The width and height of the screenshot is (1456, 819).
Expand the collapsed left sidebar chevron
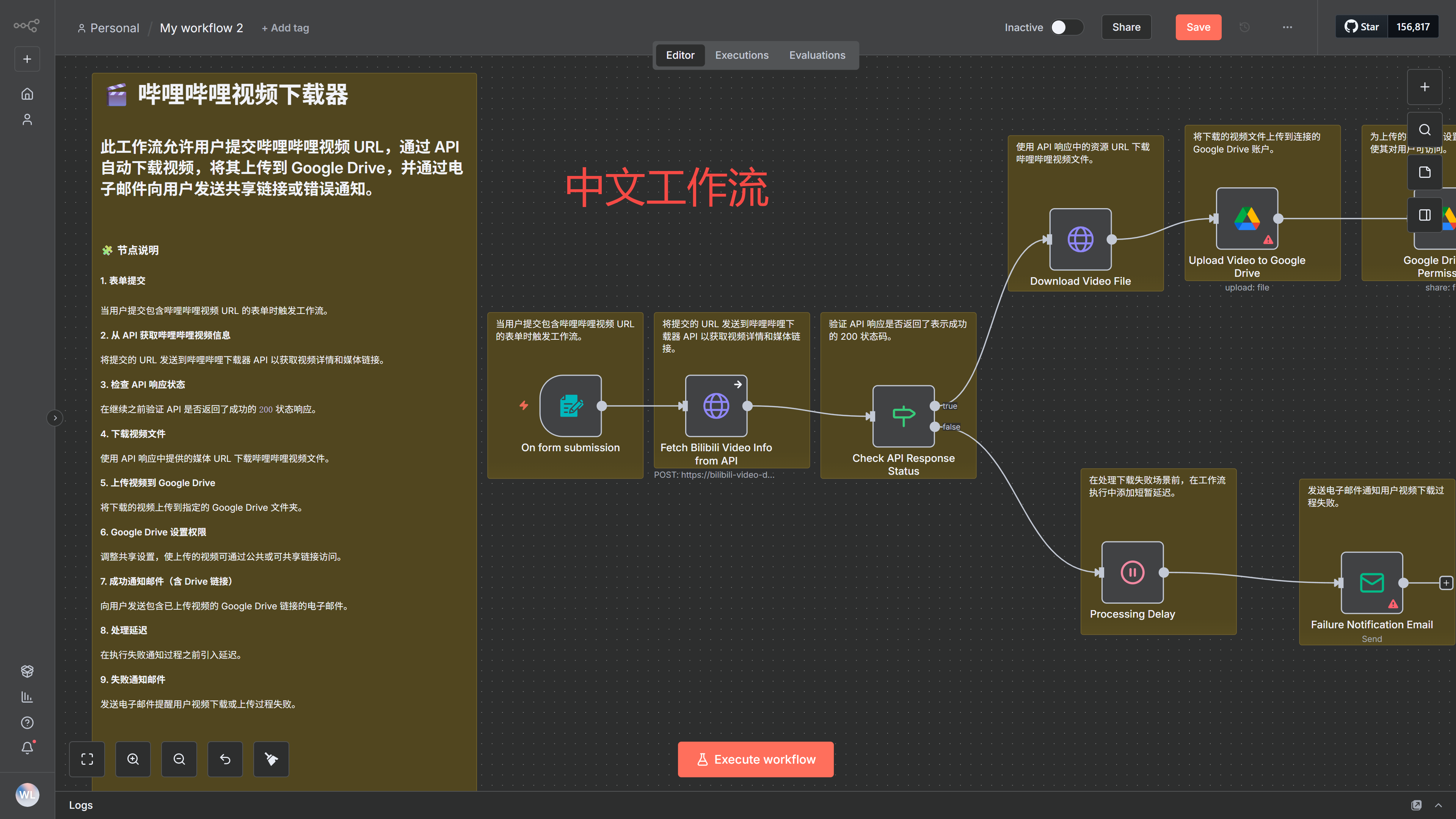(55, 418)
